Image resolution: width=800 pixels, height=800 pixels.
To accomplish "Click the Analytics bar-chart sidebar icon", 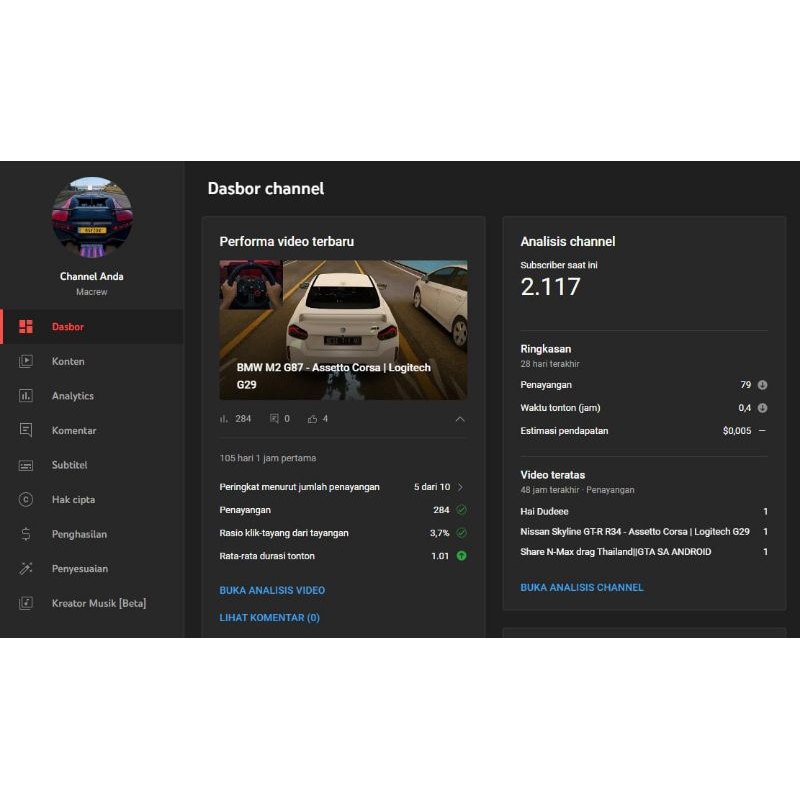I will tap(29, 396).
